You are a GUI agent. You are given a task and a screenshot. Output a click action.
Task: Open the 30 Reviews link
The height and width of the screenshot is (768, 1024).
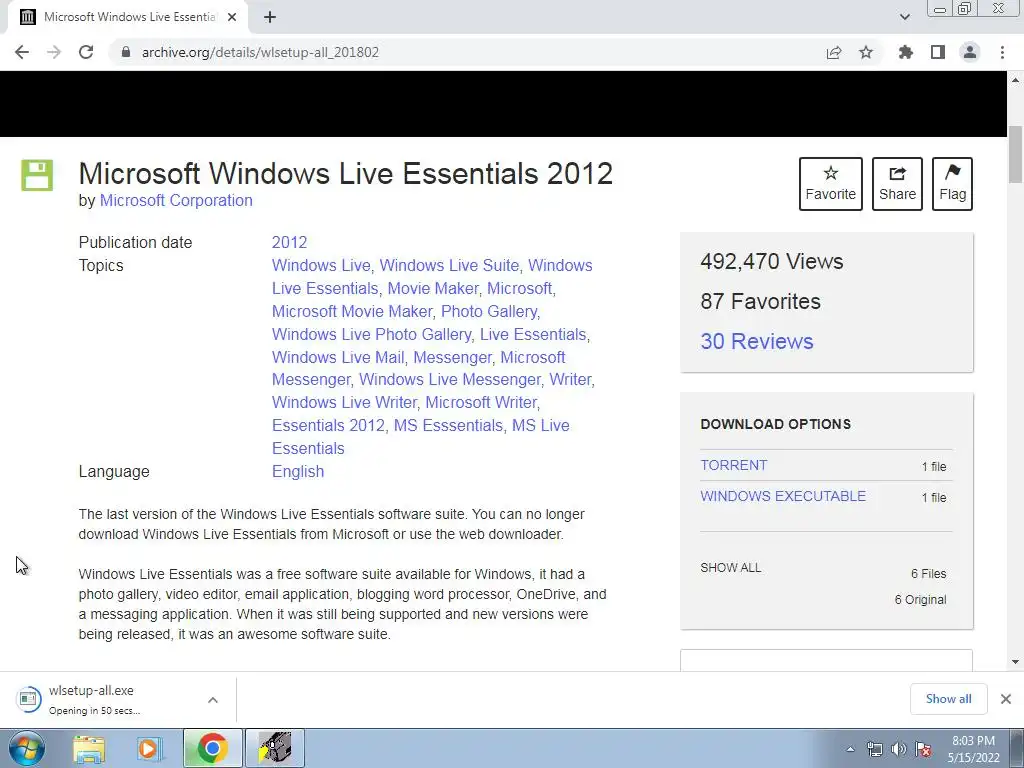click(x=757, y=341)
